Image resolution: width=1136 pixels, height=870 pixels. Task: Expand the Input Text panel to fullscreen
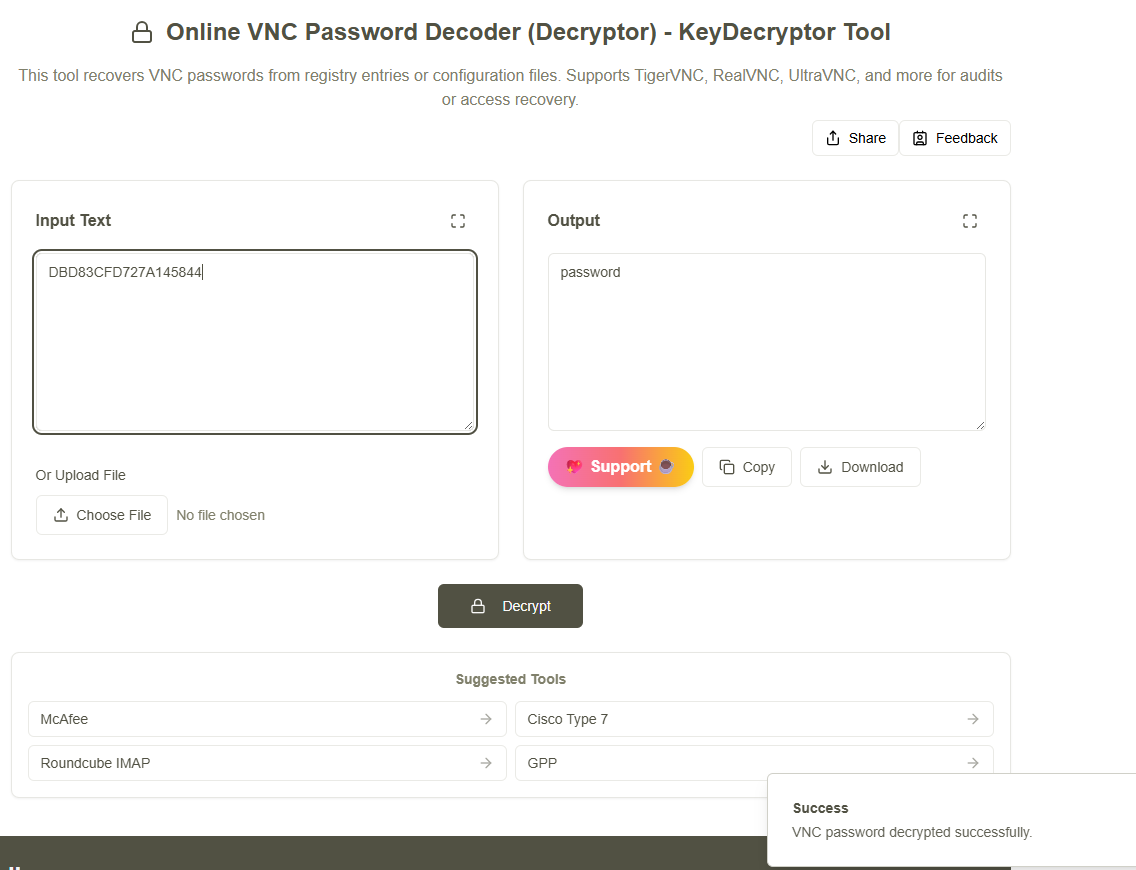(x=458, y=221)
